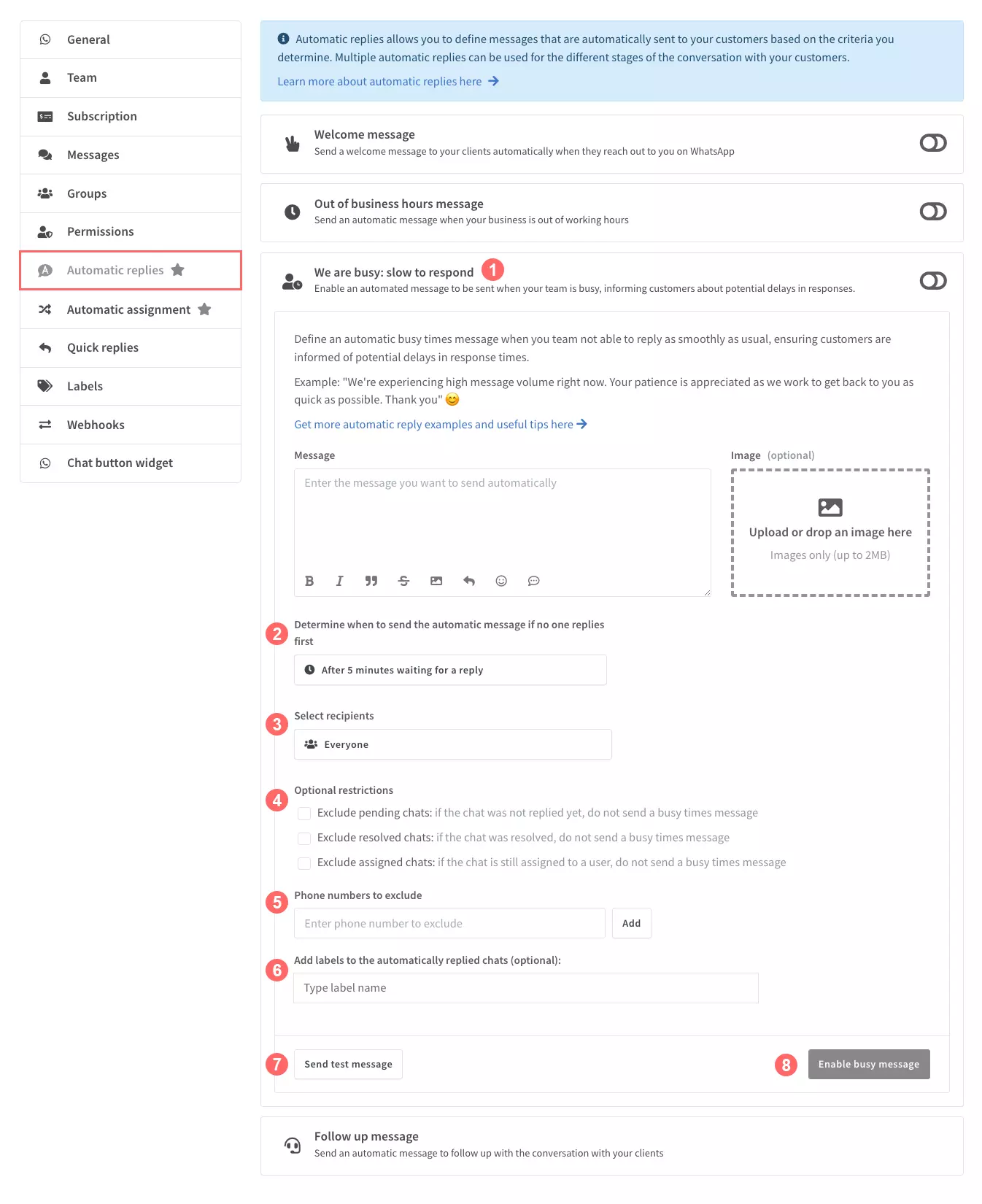Click the Italic formatting icon

339,581
